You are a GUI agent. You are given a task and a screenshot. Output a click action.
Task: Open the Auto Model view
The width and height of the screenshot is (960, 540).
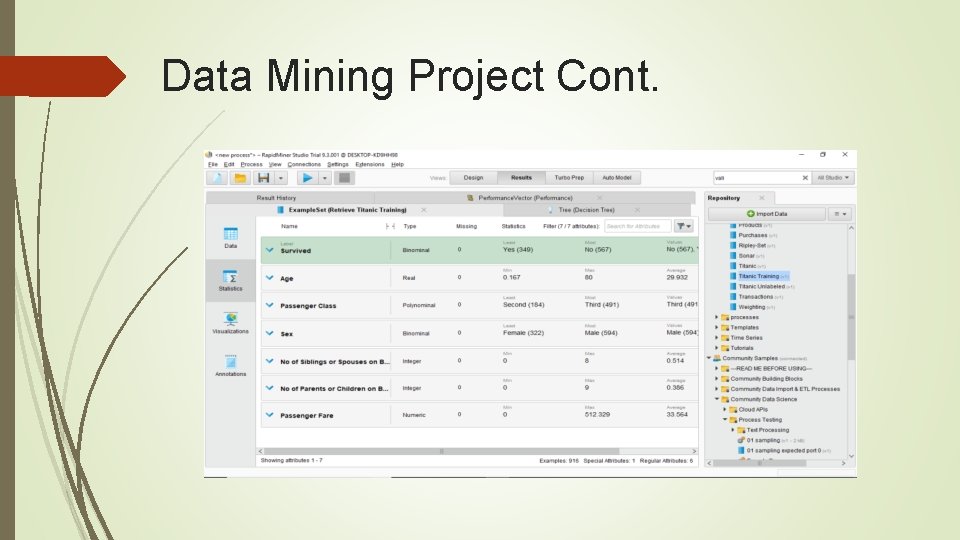tap(617, 178)
